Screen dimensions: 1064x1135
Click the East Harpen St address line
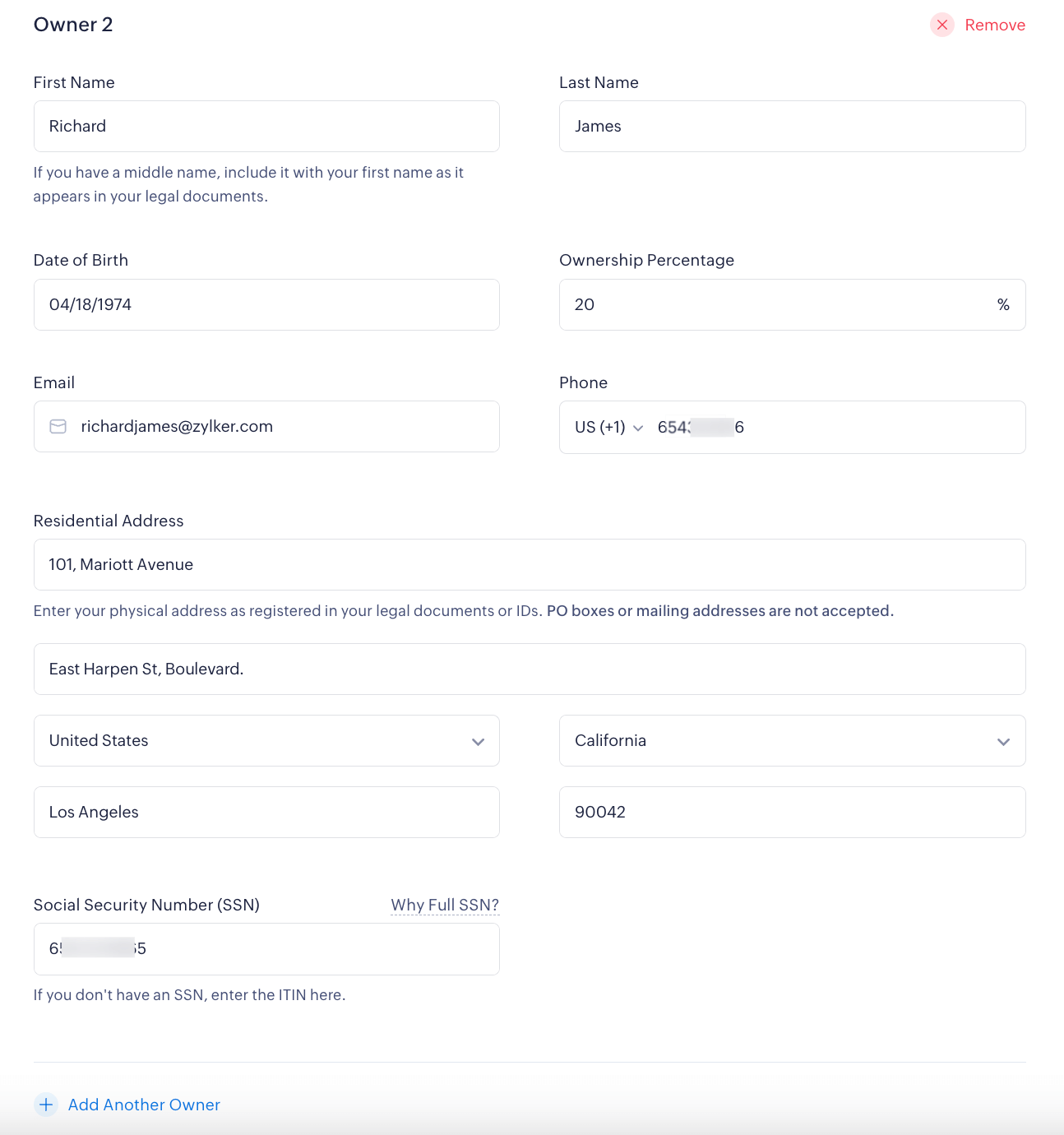(530, 669)
